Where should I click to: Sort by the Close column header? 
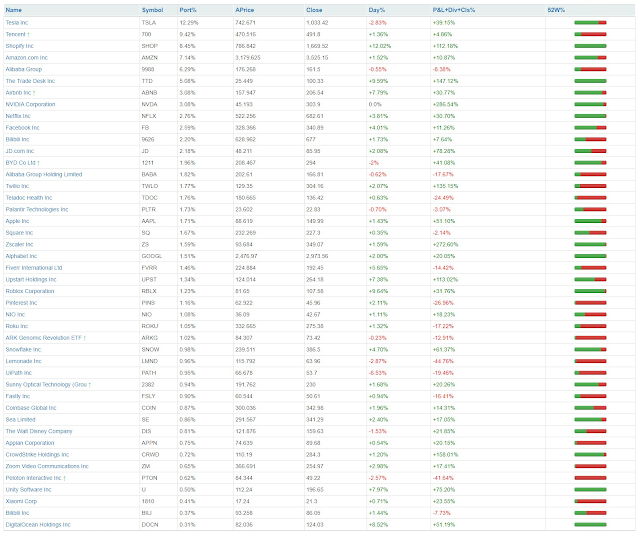[x=314, y=10]
